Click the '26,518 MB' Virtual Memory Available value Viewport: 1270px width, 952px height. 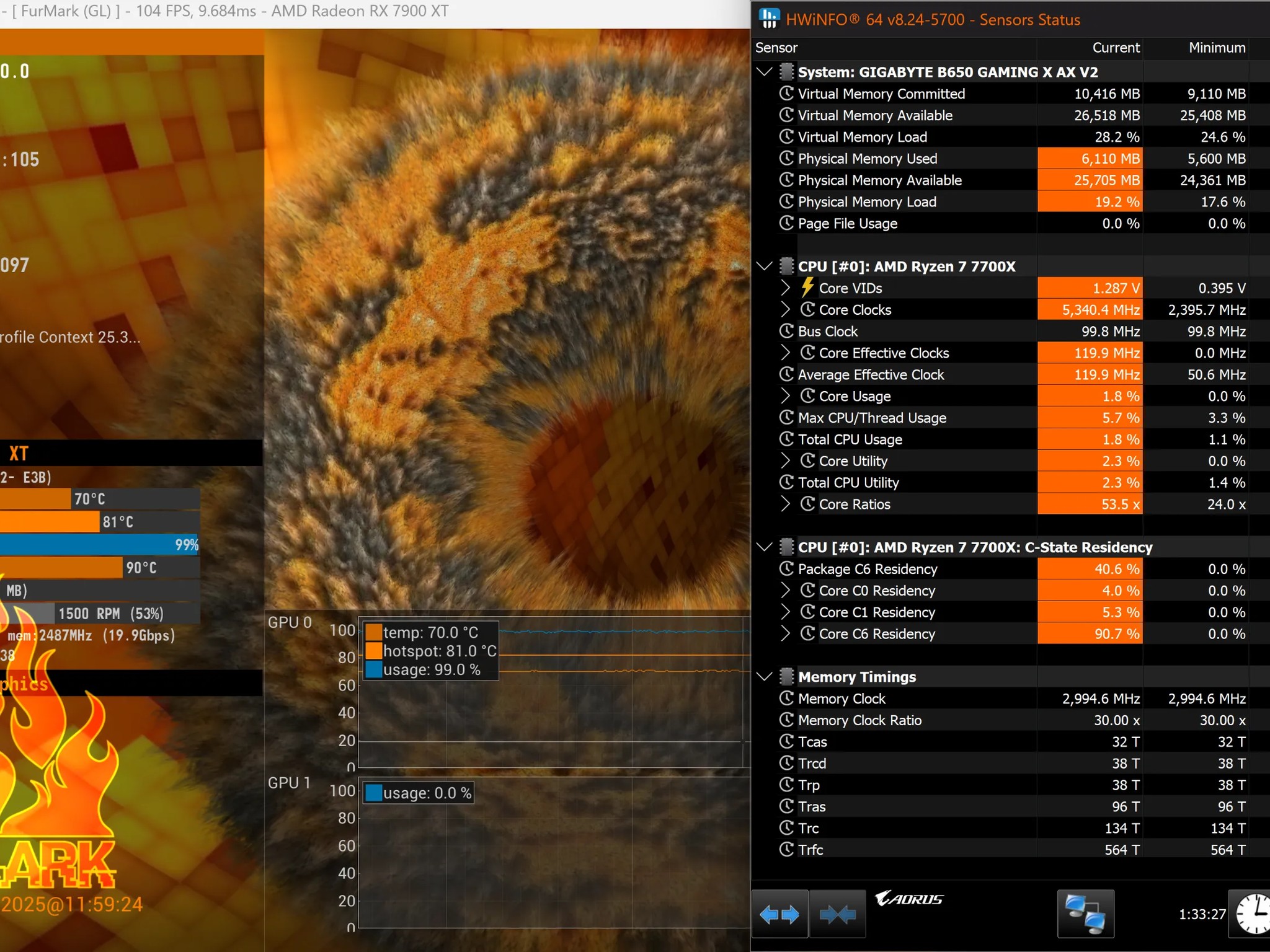tap(1107, 115)
